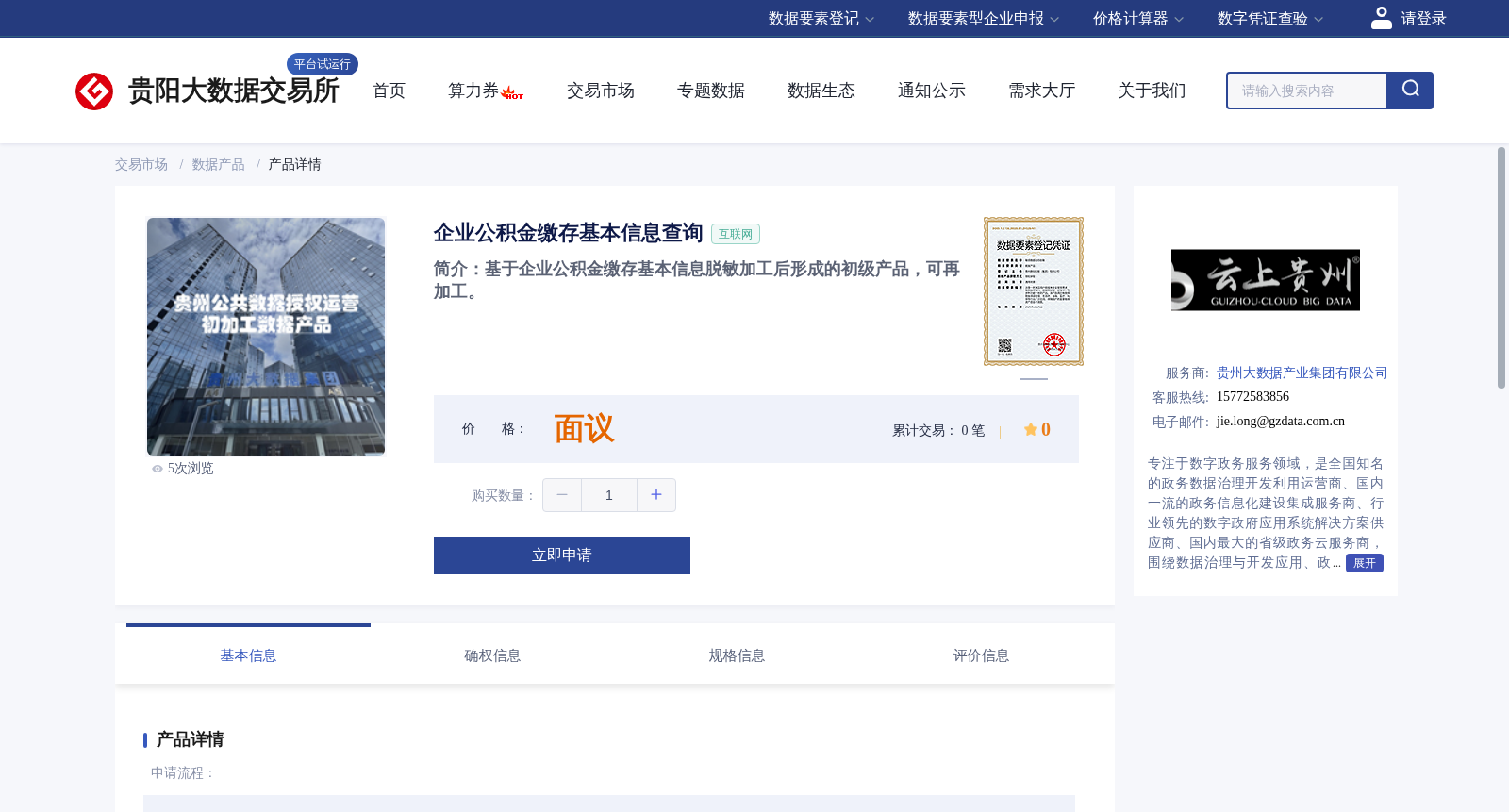Open 交易市场 navigation item
Image resolution: width=1509 pixels, height=812 pixels.
601,91
